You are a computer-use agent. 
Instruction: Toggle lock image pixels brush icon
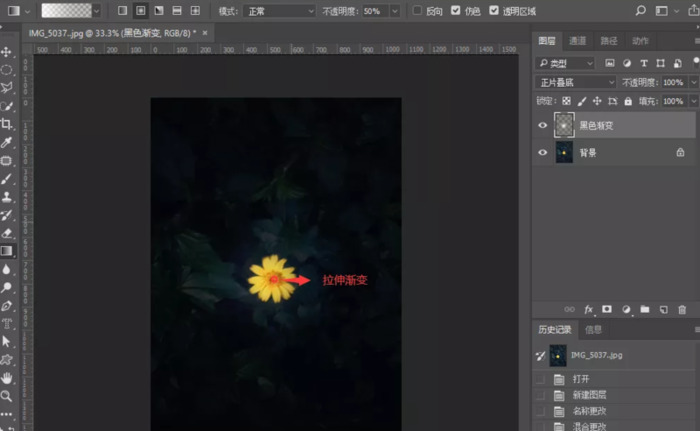click(582, 101)
